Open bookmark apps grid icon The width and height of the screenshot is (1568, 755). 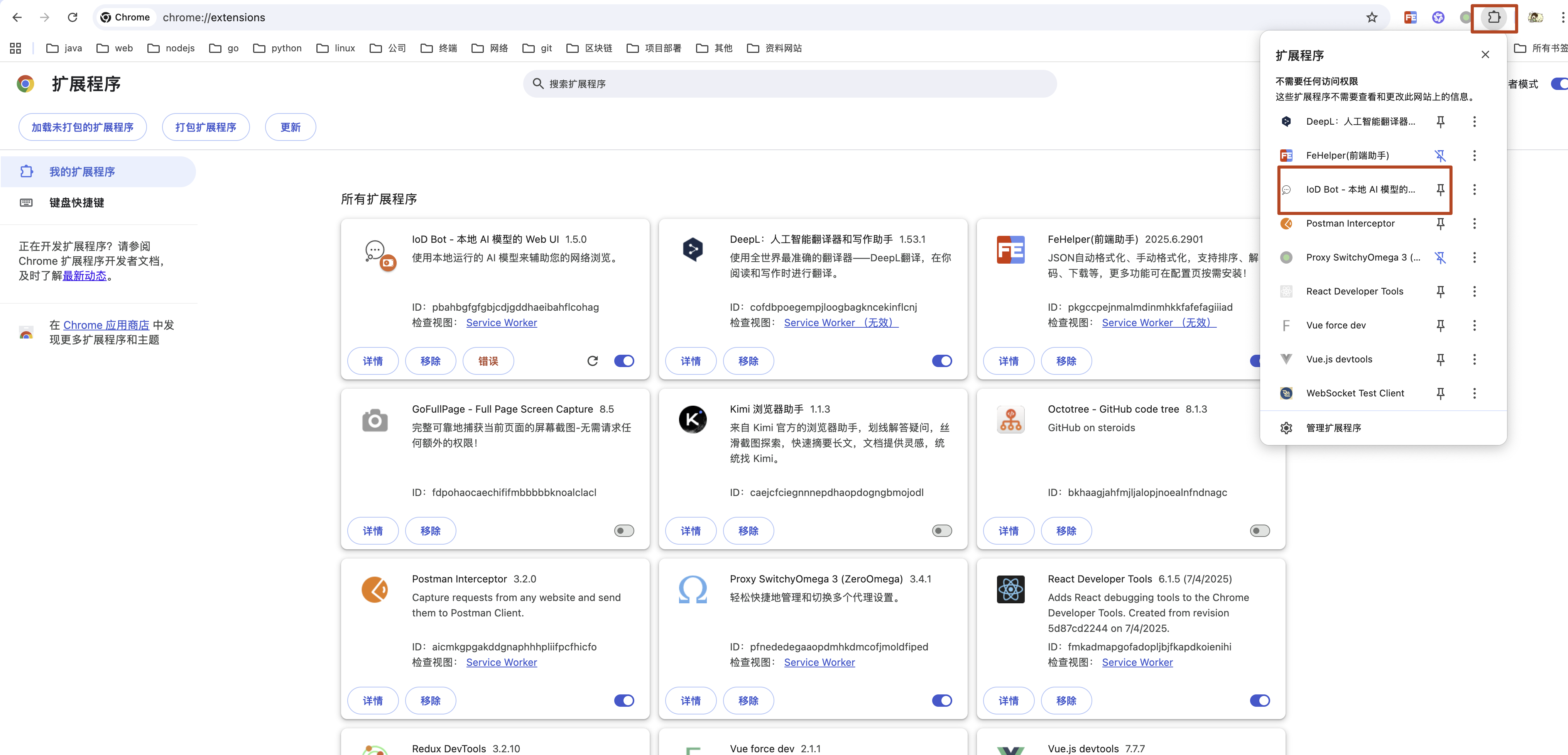(x=16, y=48)
